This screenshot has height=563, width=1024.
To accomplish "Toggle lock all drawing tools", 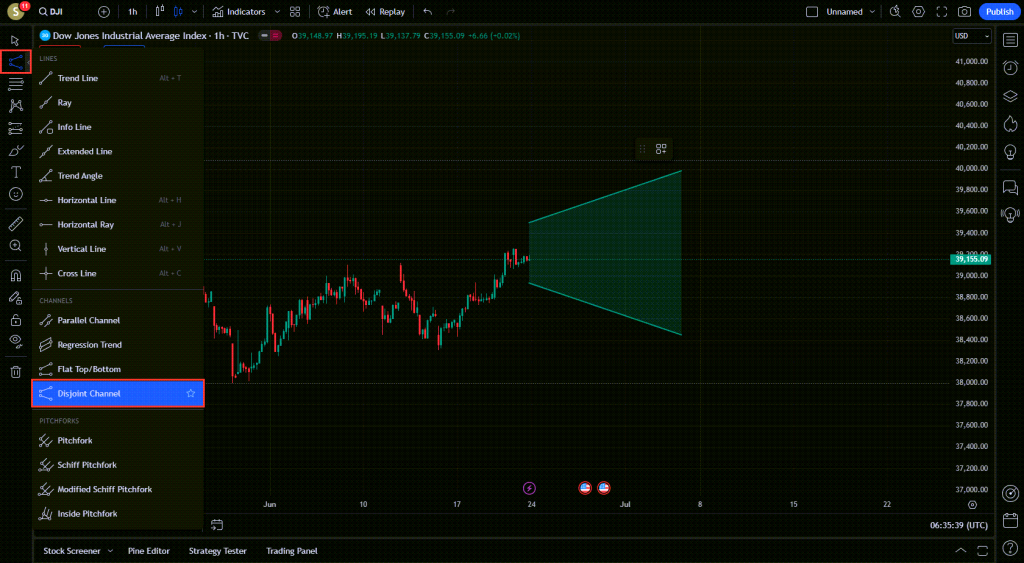I will coord(15,320).
